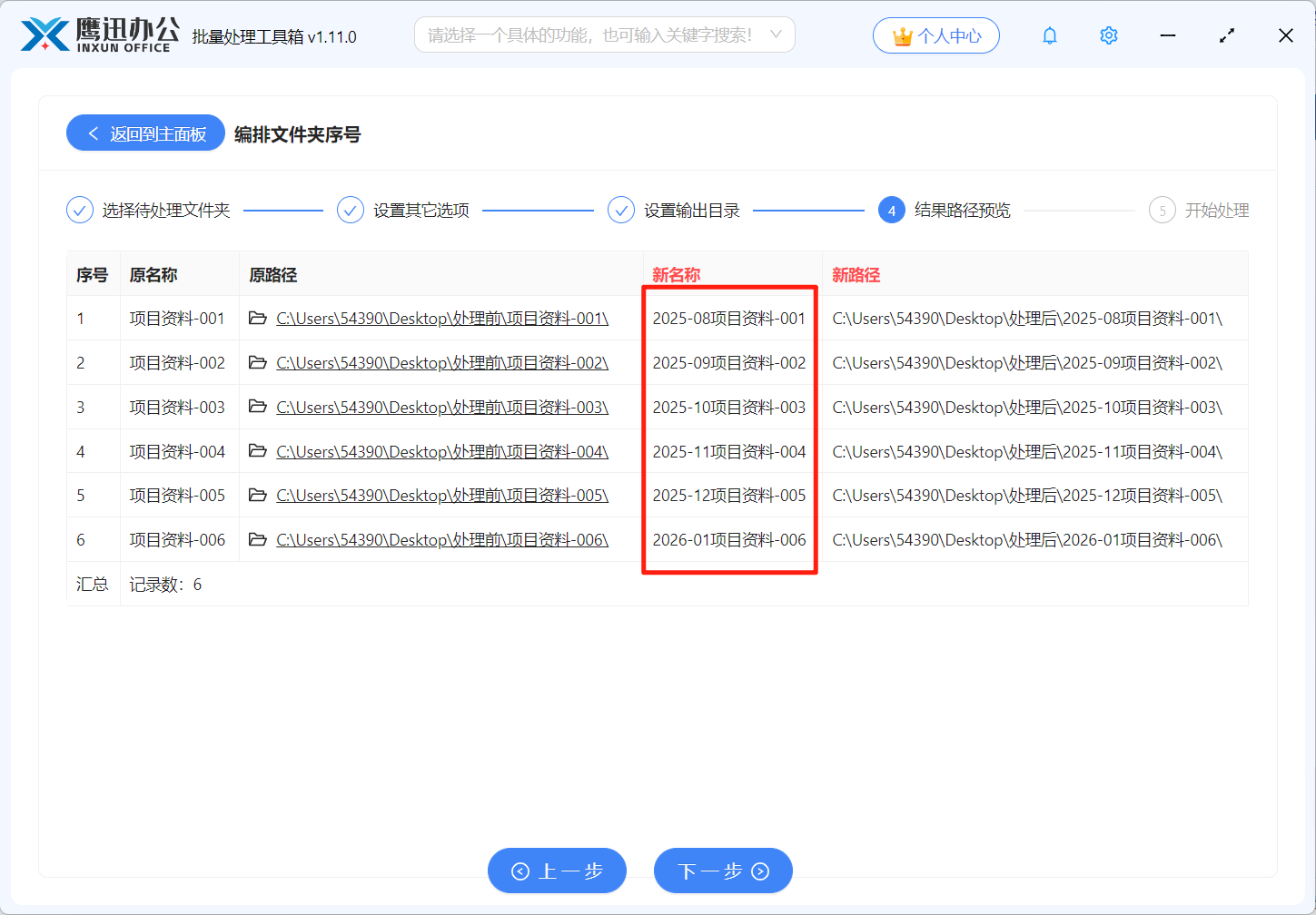Minimize the application window
The image size is (1316, 915).
1168,35
